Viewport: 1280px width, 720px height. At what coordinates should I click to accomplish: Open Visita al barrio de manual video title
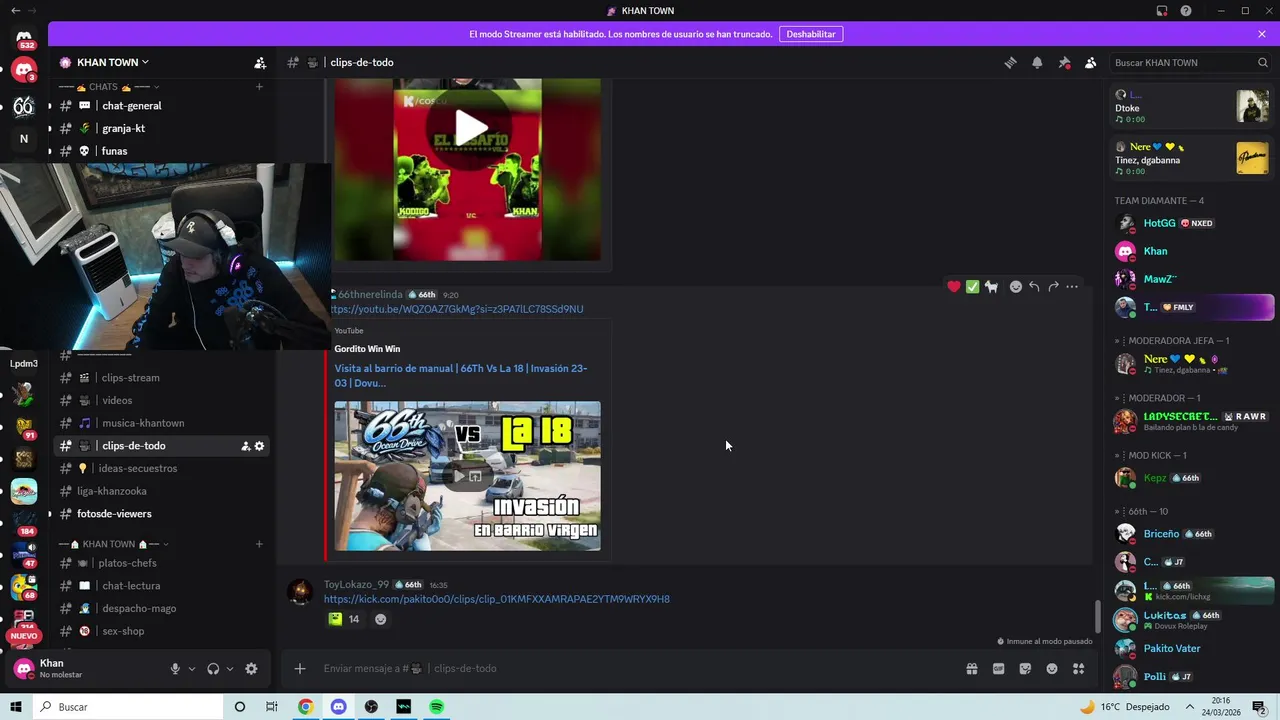(461, 375)
